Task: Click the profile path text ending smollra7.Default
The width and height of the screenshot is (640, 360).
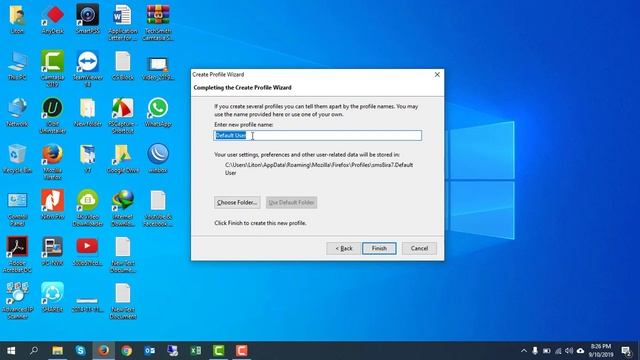Action: (x=319, y=165)
